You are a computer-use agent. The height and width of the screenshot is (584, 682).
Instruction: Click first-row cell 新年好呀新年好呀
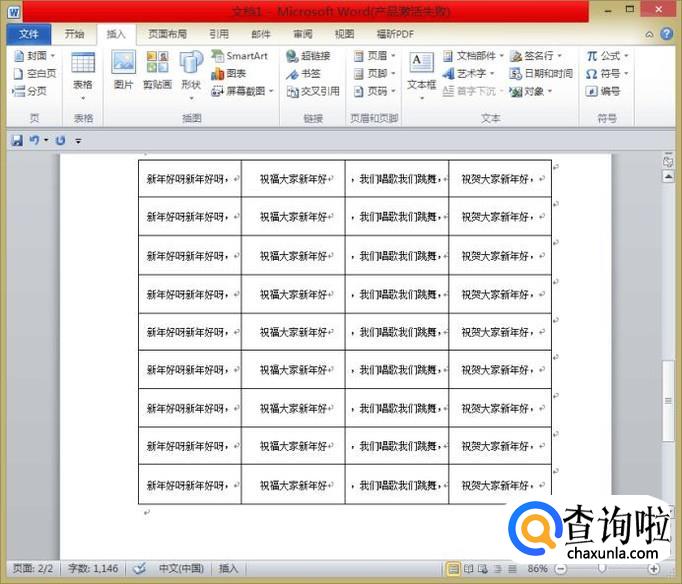click(188, 179)
